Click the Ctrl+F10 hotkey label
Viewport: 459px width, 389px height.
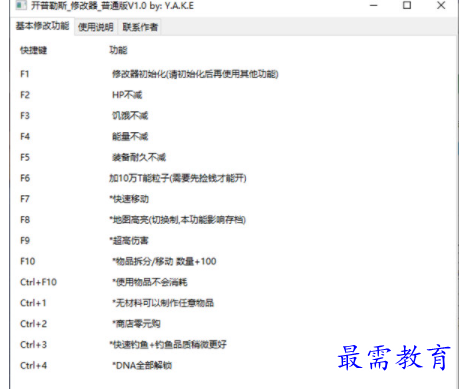[x=38, y=282]
